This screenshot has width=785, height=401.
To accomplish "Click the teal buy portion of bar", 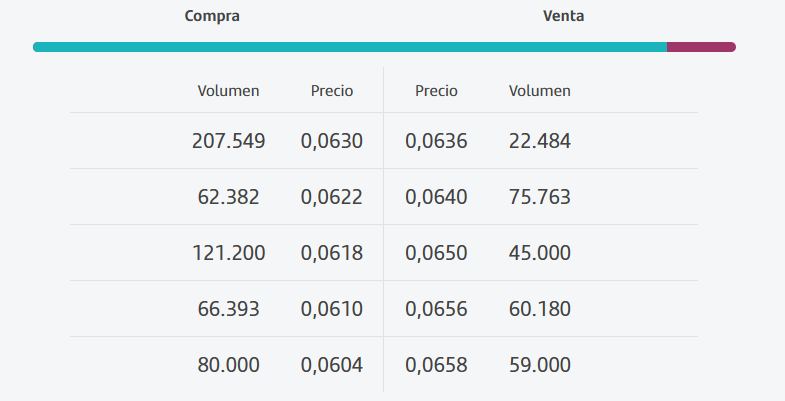I will click(350, 47).
